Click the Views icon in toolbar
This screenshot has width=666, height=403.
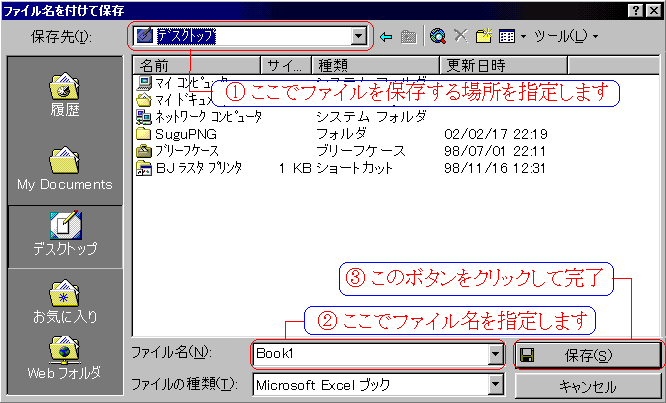507,37
